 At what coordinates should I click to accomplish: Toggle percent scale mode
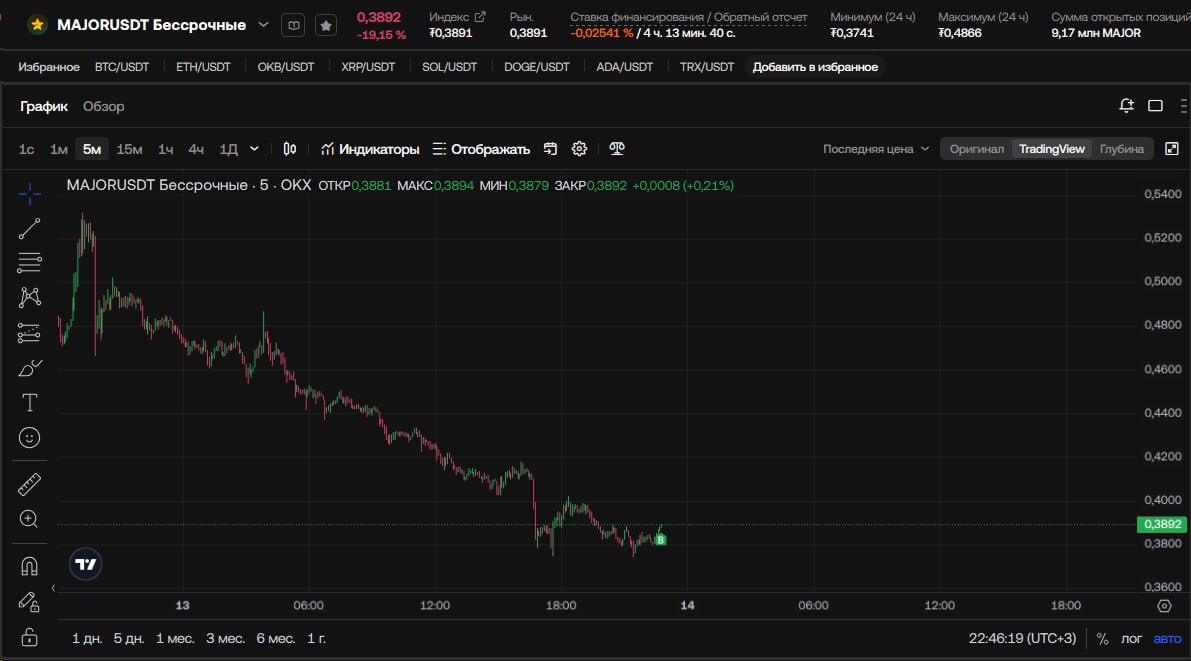1102,639
